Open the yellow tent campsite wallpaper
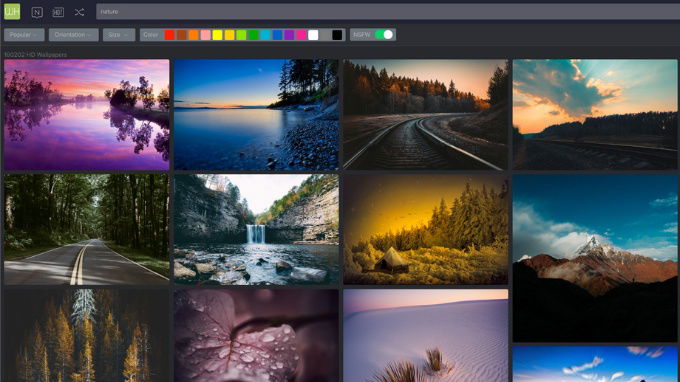Screen dimensions: 680x382 (x=425, y=229)
